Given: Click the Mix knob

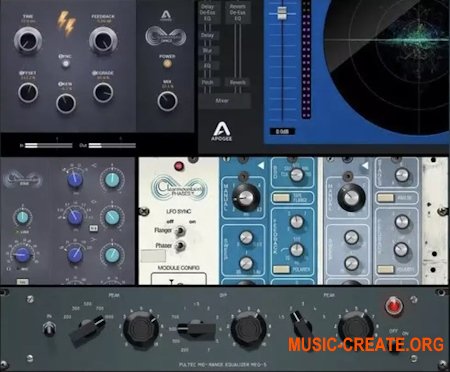Looking at the screenshot, I should (x=167, y=101).
